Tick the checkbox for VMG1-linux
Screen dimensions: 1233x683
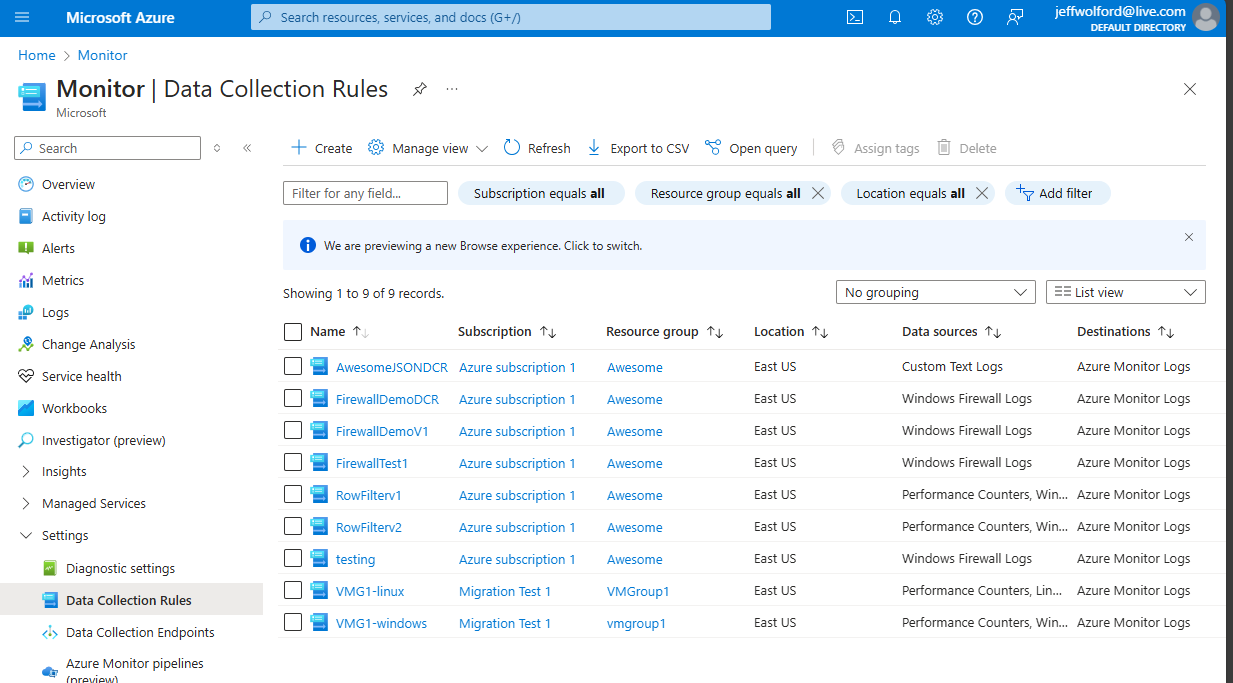tap(293, 591)
